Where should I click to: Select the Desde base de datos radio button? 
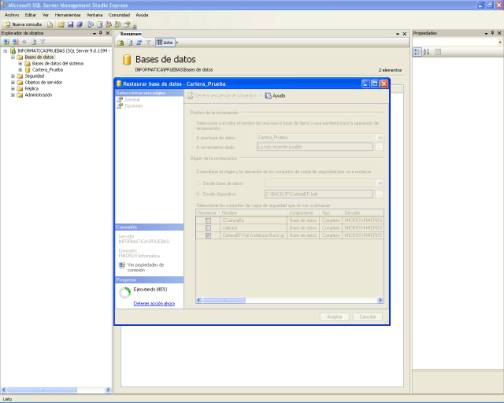[x=199, y=184]
